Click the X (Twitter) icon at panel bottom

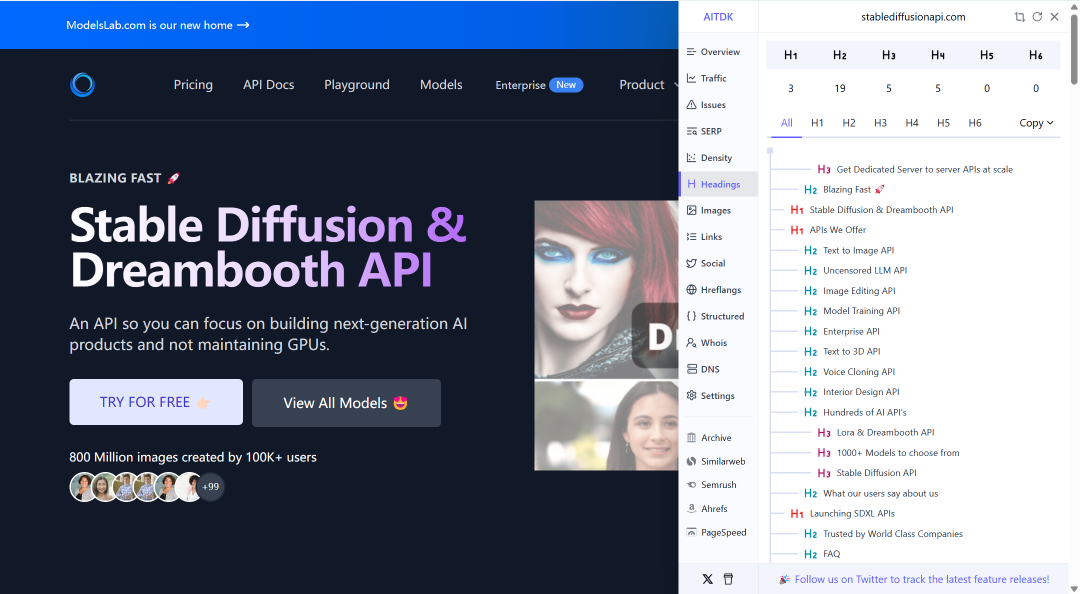tap(707, 579)
